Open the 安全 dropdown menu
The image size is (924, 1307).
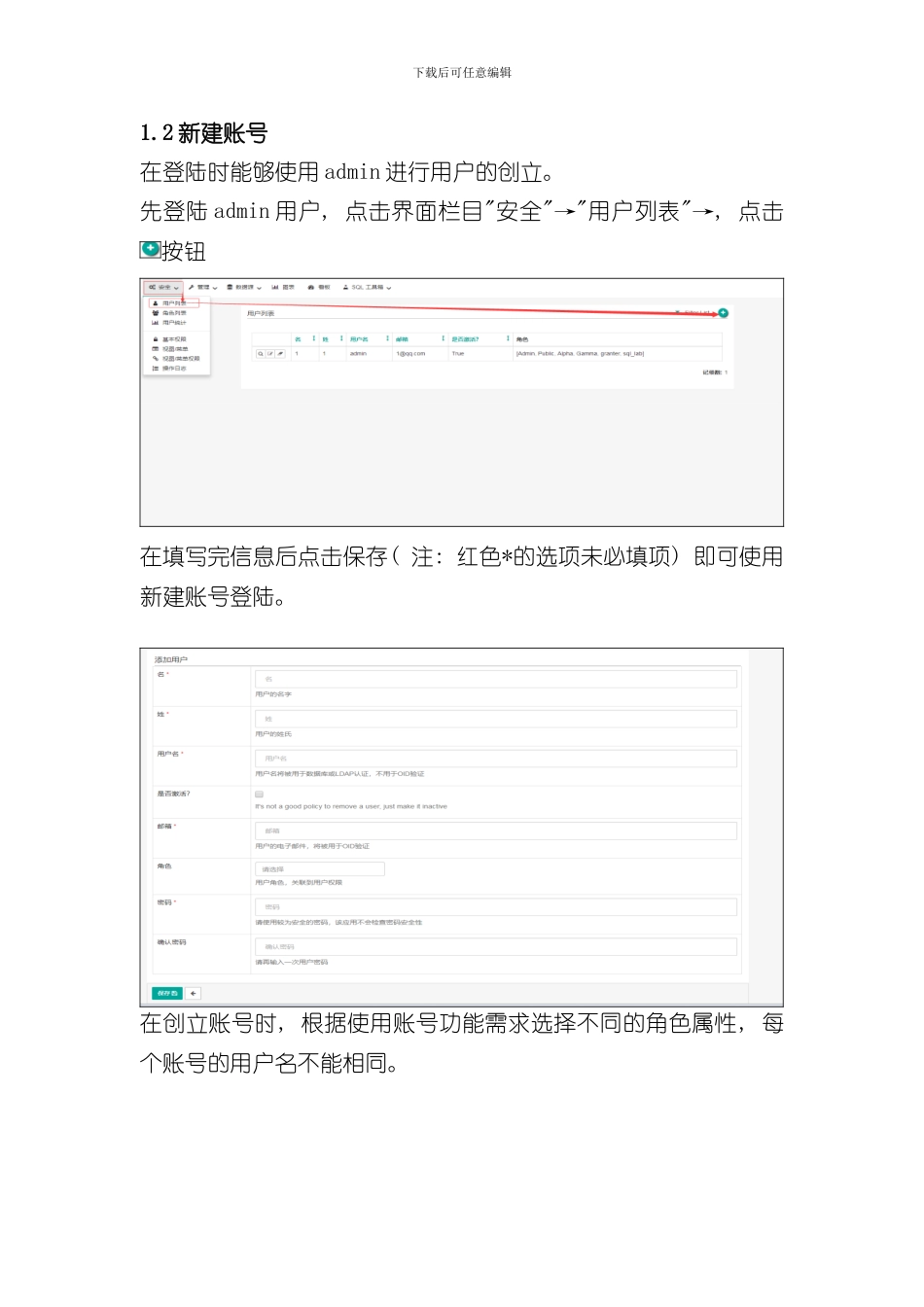click(163, 288)
